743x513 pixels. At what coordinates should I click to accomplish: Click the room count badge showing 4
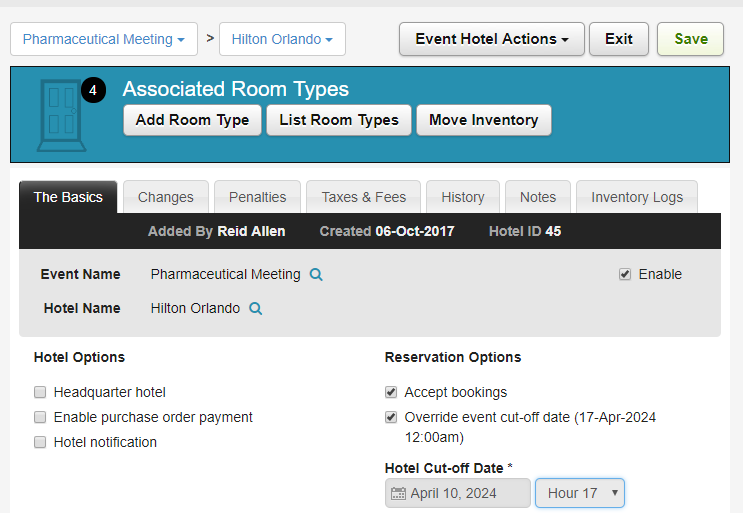[93, 91]
